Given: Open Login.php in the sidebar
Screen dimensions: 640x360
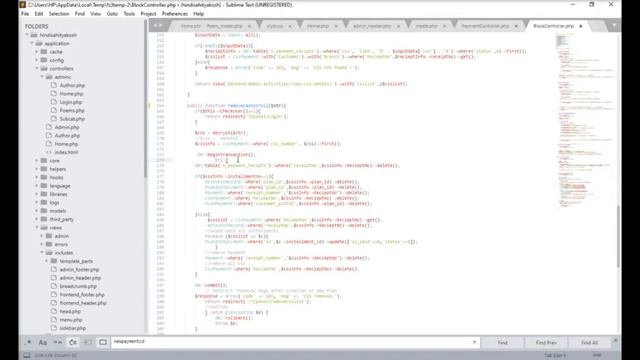Looking at the screenshot, I should (x=71, y=102).
